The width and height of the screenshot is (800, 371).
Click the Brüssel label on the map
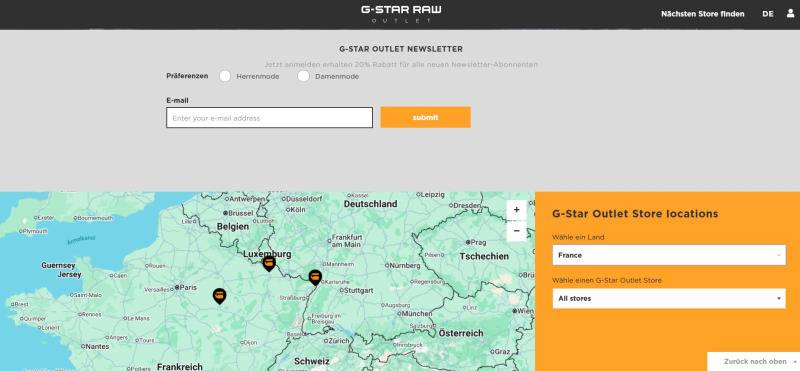(241, 213)
